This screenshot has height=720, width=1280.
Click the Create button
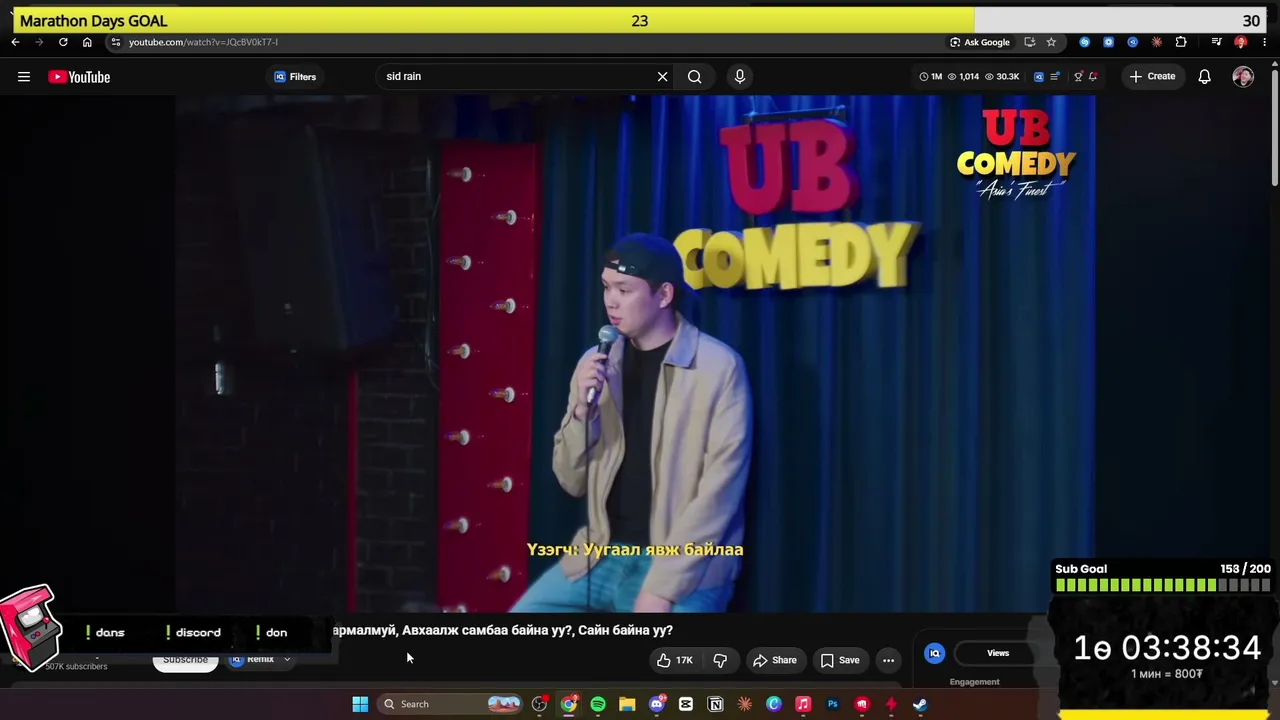pos(1152,77)
